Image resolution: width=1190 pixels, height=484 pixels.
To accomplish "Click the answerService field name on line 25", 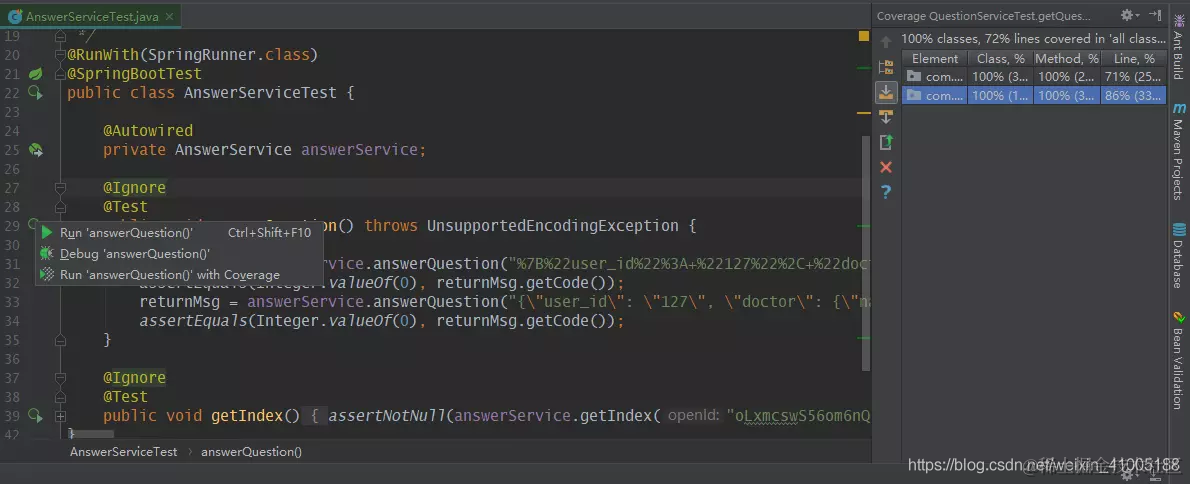I will 359,150.
